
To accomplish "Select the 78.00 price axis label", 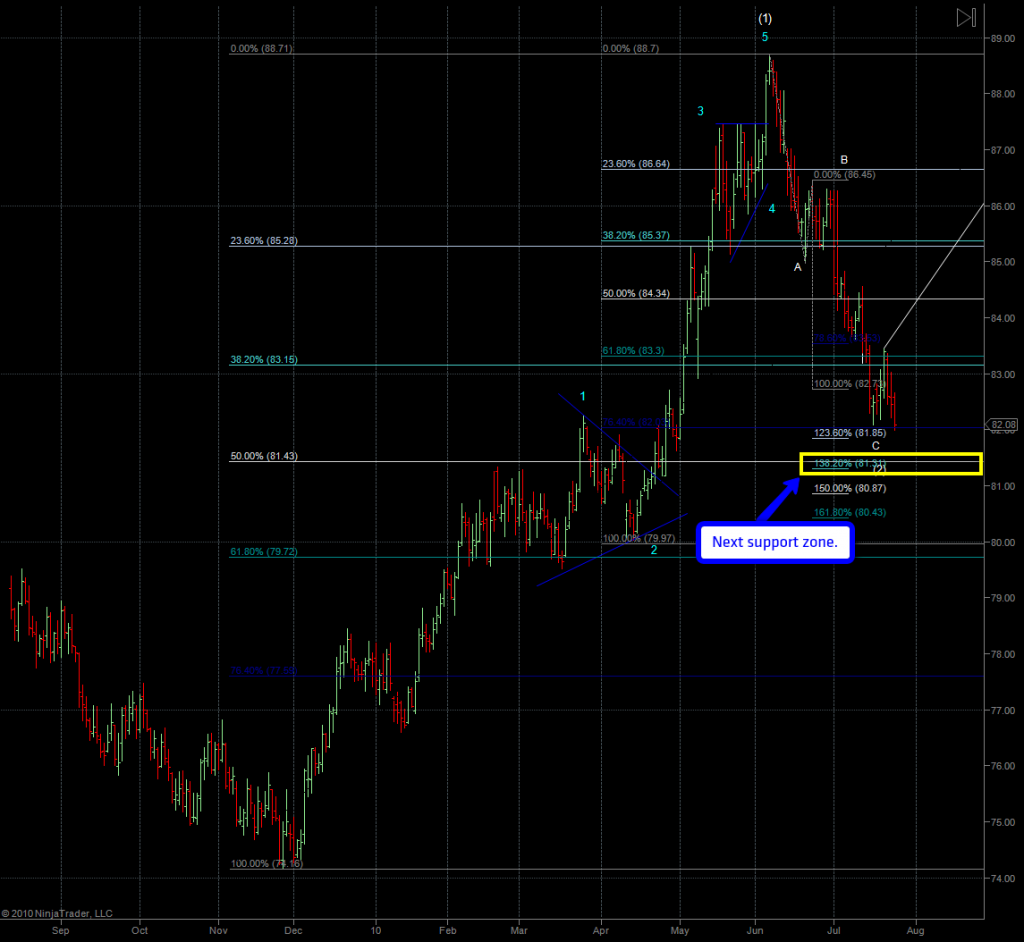I will pyautogui.click(x=1003, y=655).
